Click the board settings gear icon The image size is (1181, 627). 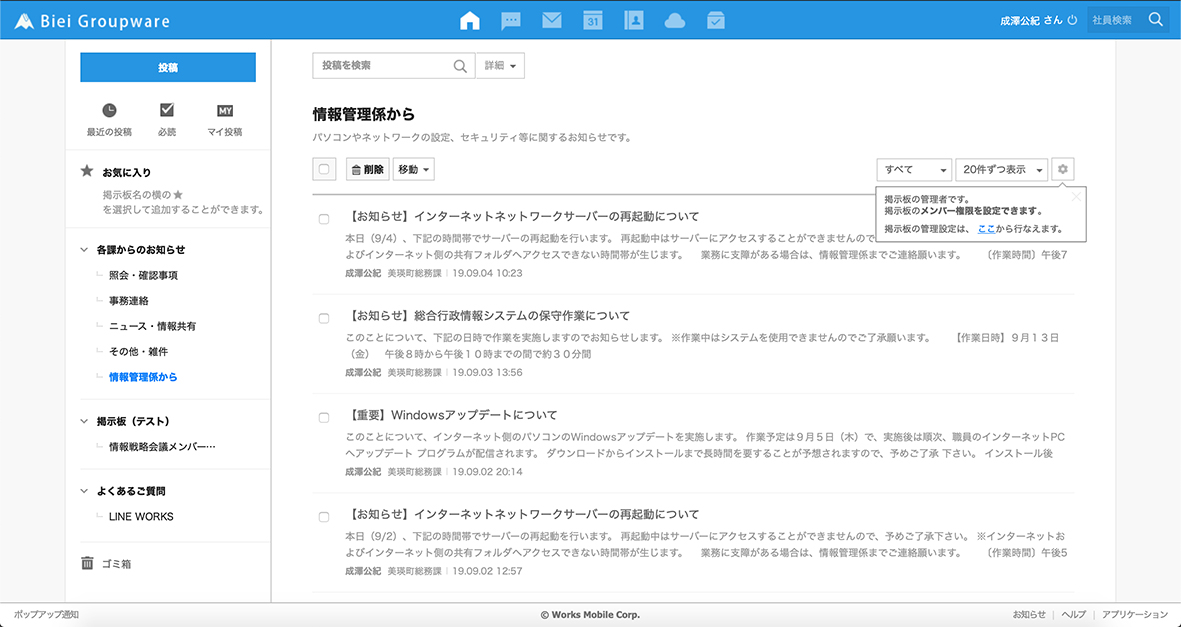1063,170
